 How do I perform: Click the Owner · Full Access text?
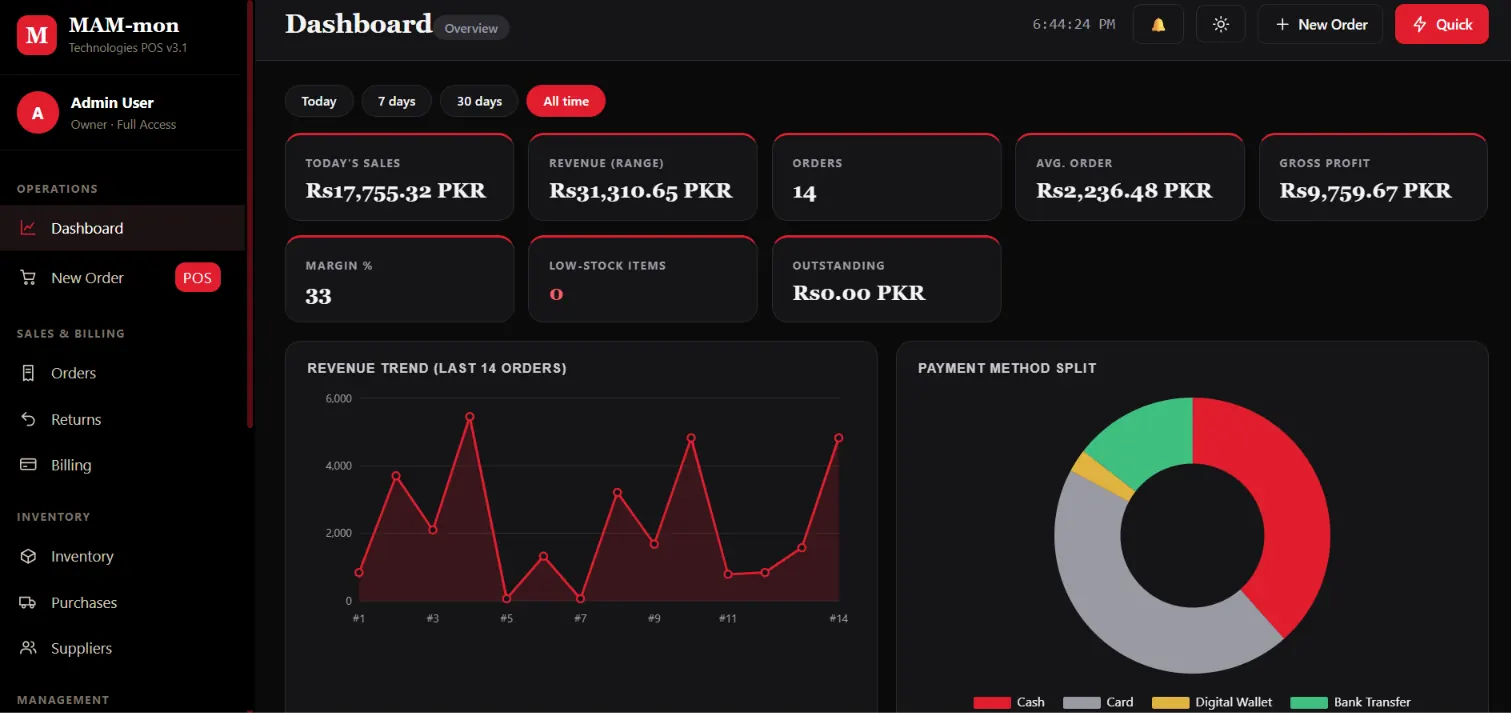(123, 125)
